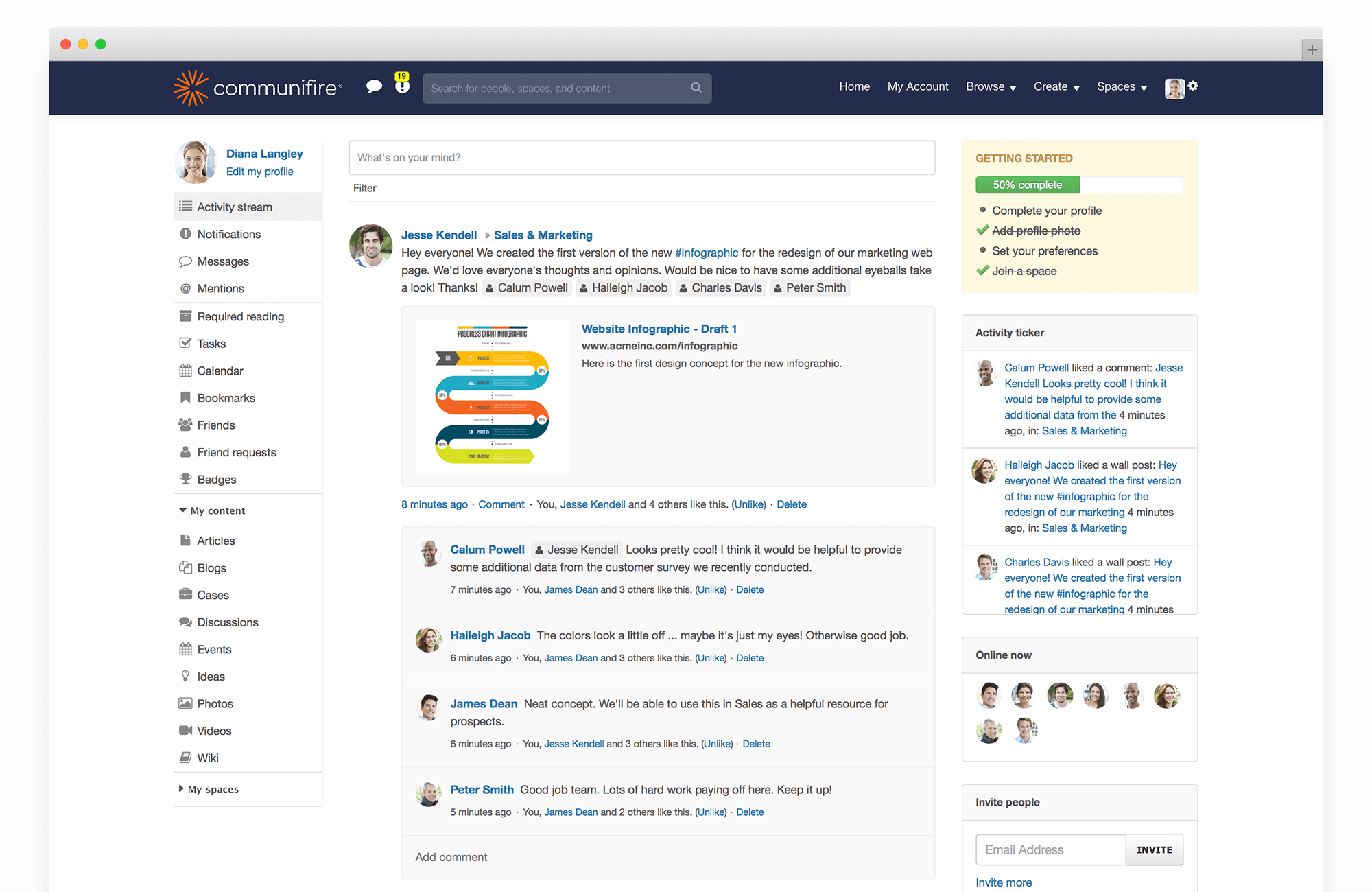The width and height of the screenshot is (1372, 892).
Task: Click the 50% complete progress bar
Action: [x=1027, y=185]
